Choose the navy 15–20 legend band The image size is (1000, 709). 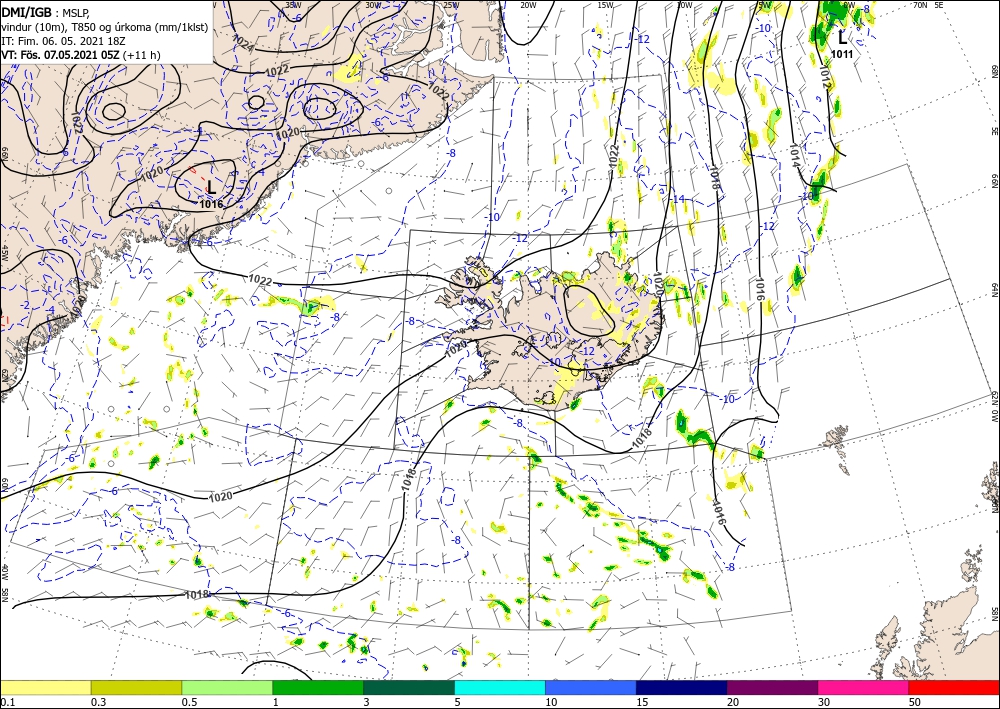(x=682, y=687)
